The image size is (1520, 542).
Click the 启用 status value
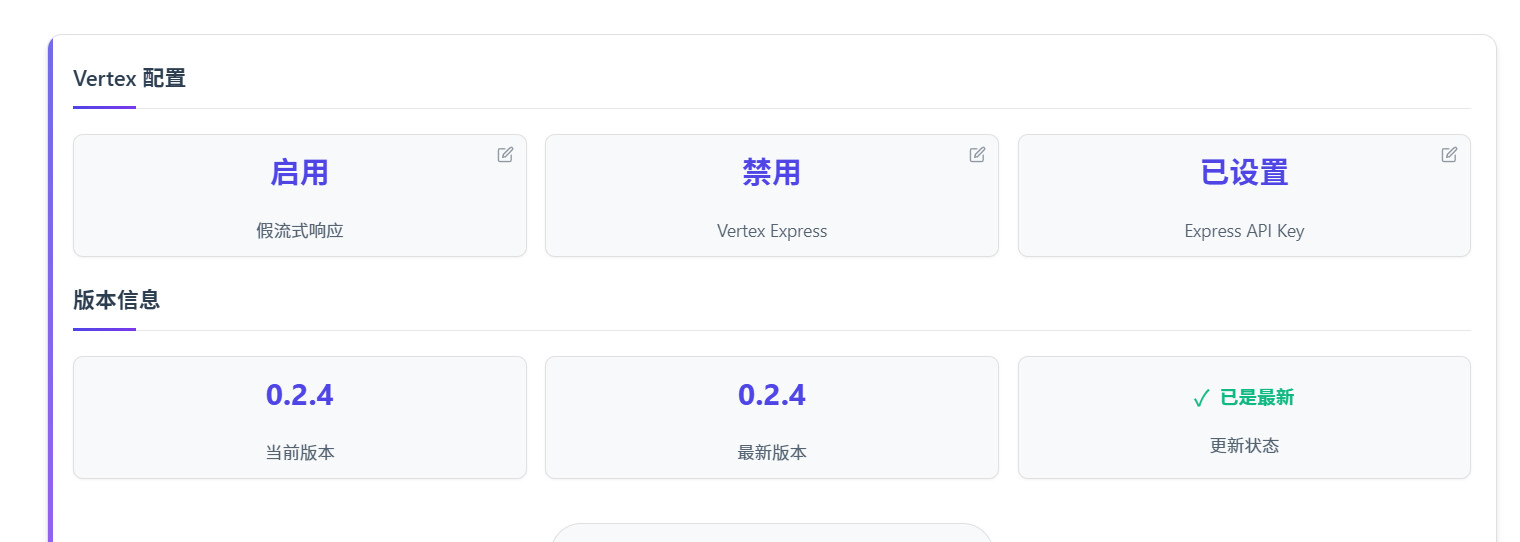[300, 173]
